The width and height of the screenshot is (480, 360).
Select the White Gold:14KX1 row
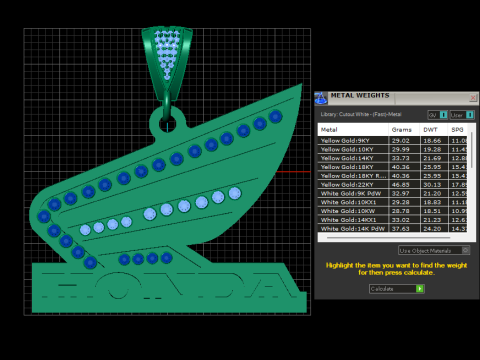click(393, 220)
